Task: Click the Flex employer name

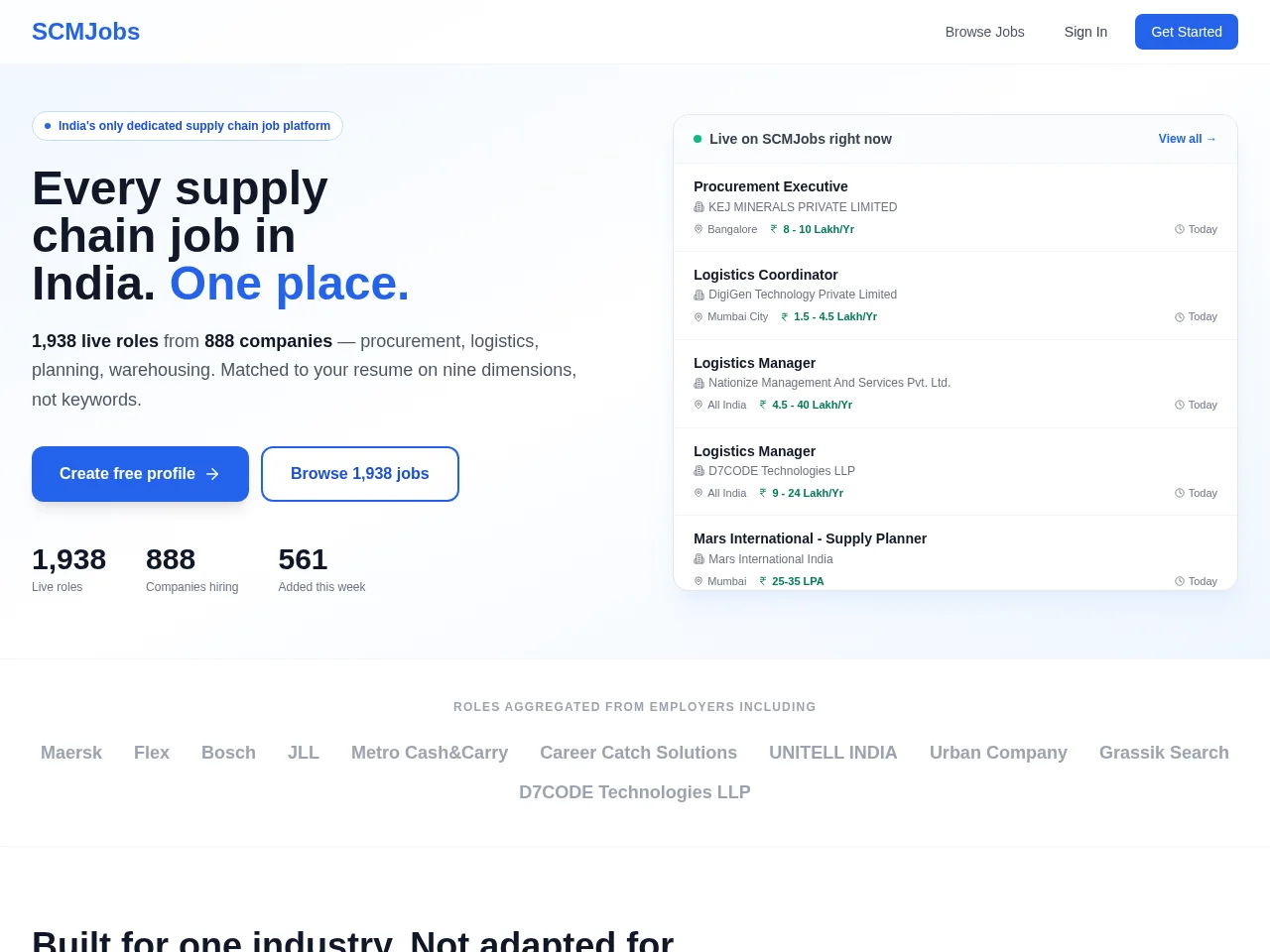Action: 152,753
